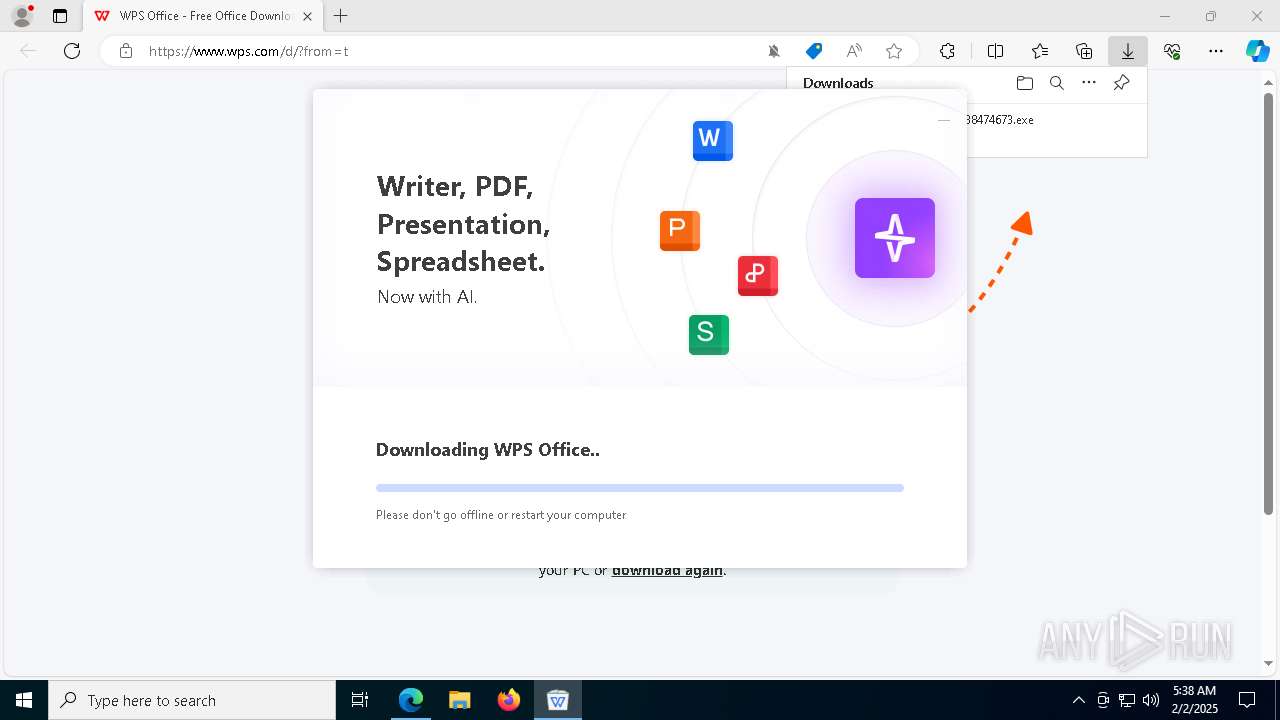Click page scrollbar up arrow

point(1269,83)
